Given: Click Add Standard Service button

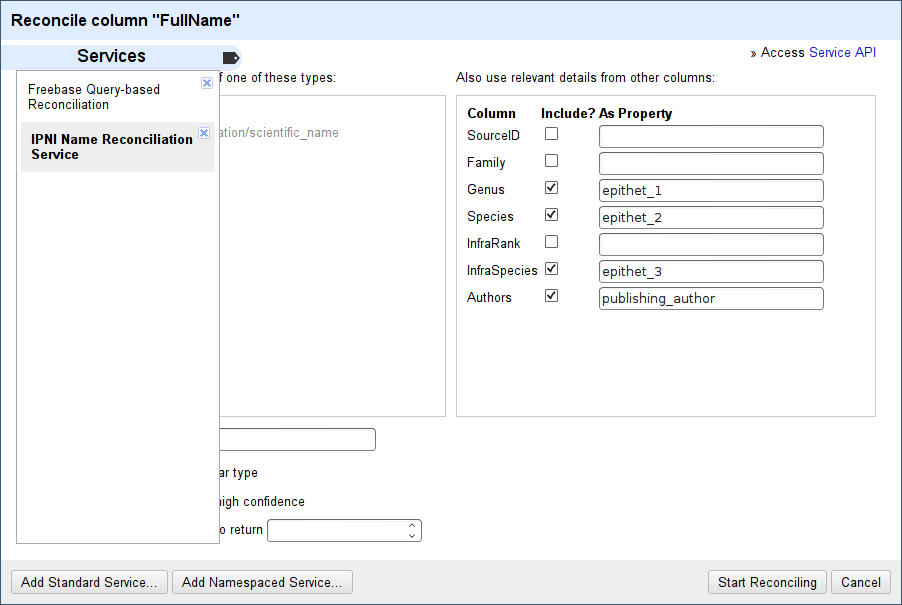Looking at the screenshot, I should [89, 582].
